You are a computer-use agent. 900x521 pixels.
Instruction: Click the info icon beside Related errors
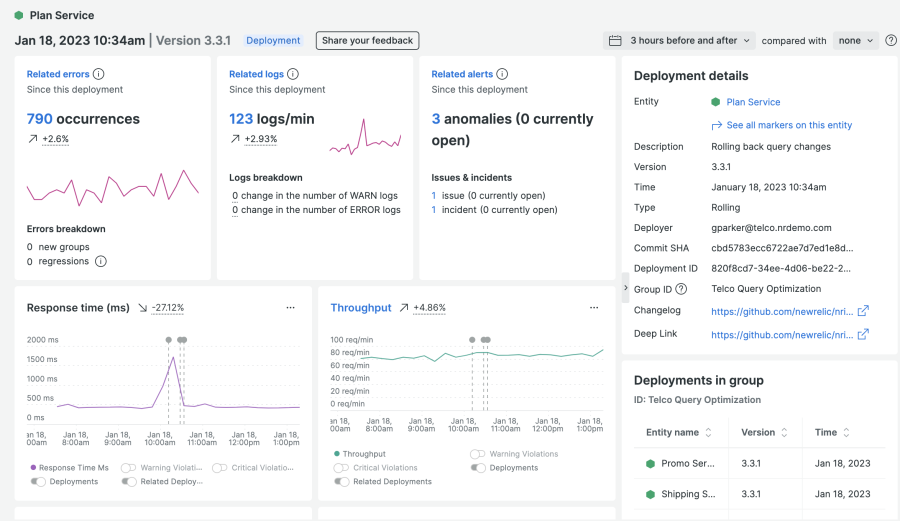99,74
